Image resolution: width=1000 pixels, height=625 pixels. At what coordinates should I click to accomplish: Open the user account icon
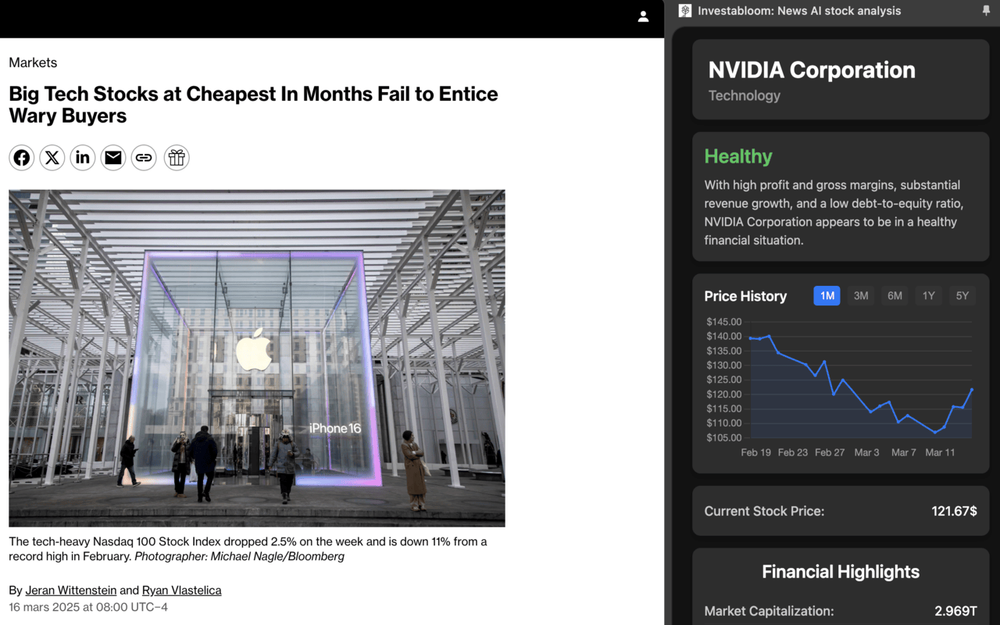643,17
